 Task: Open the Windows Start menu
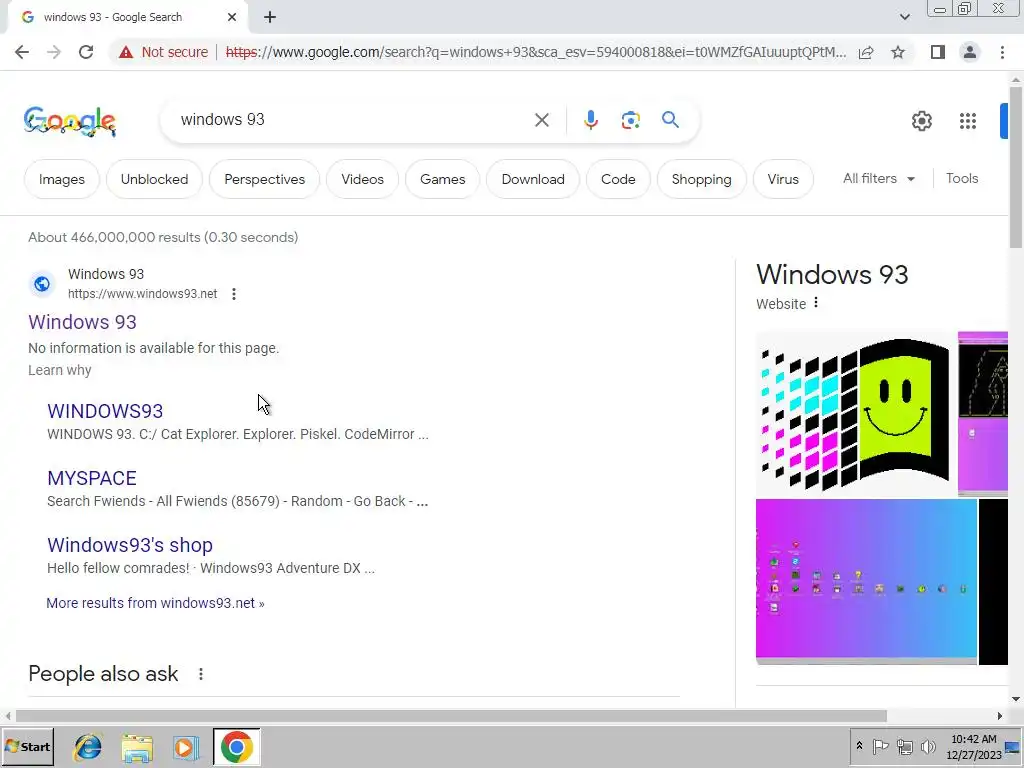tap(28, 747)
